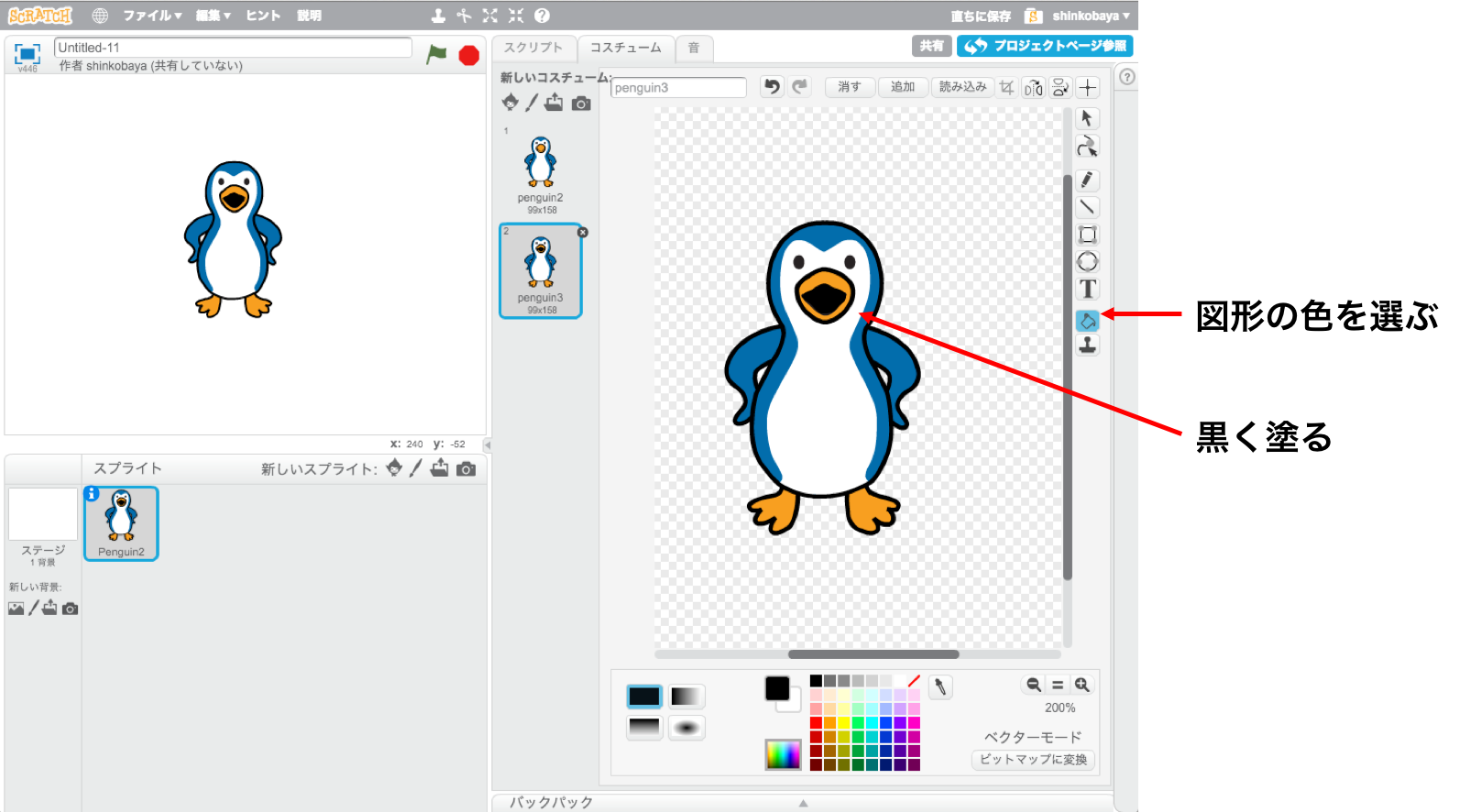This screenshot has width=1460, height=812.
Task: Select radial gradient fill mode
Action: coord(686,728)
